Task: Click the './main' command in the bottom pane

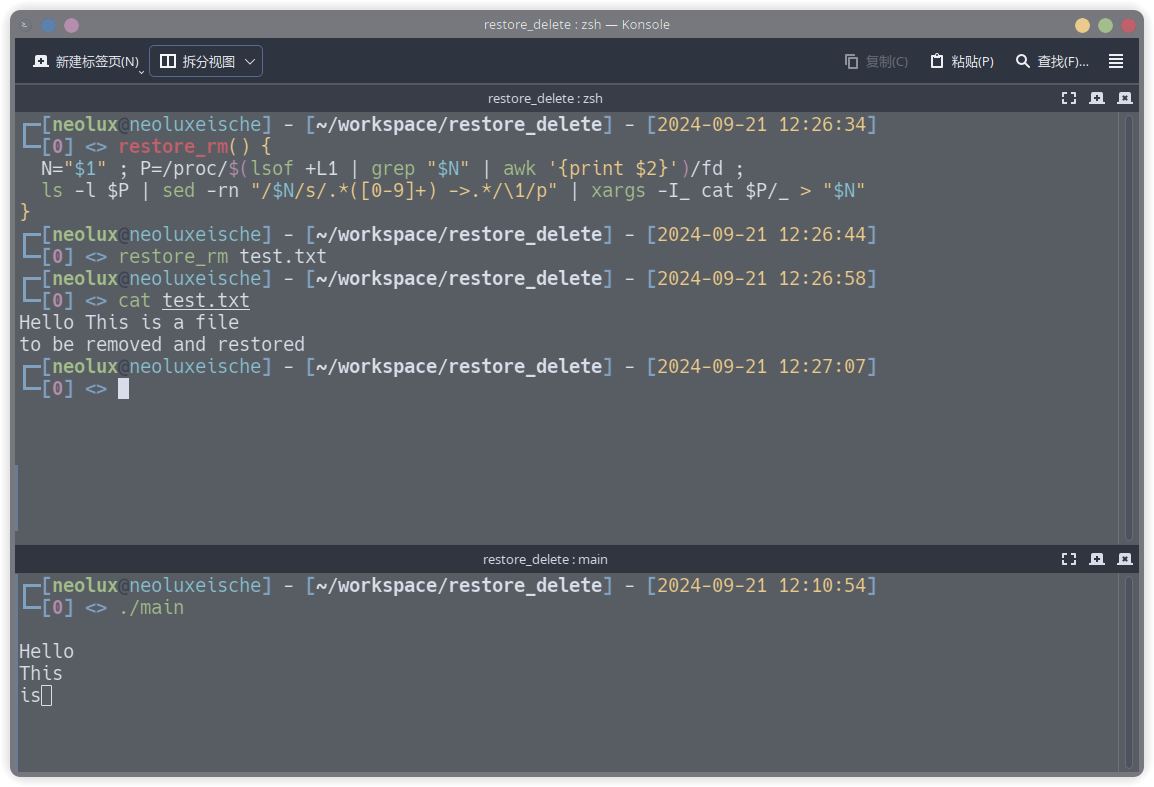Action: tap(151, 607)
